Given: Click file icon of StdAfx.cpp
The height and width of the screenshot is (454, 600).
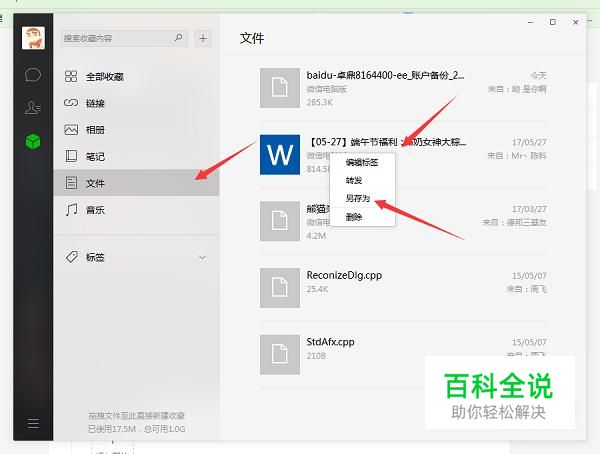Looking at the screenshot, I should [280, 354].
